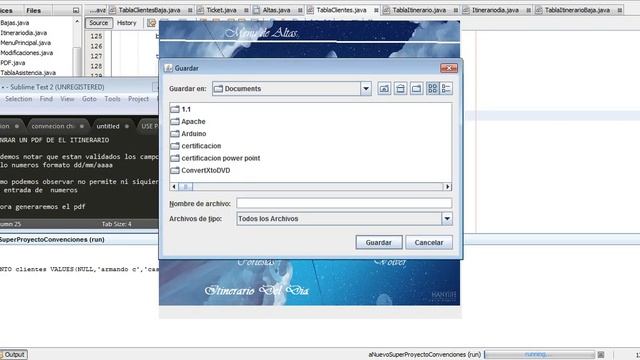The height and width of the screenshot is (360, 640).
Task: Click file list scrollbar right arrow
Action: point(448,187)
